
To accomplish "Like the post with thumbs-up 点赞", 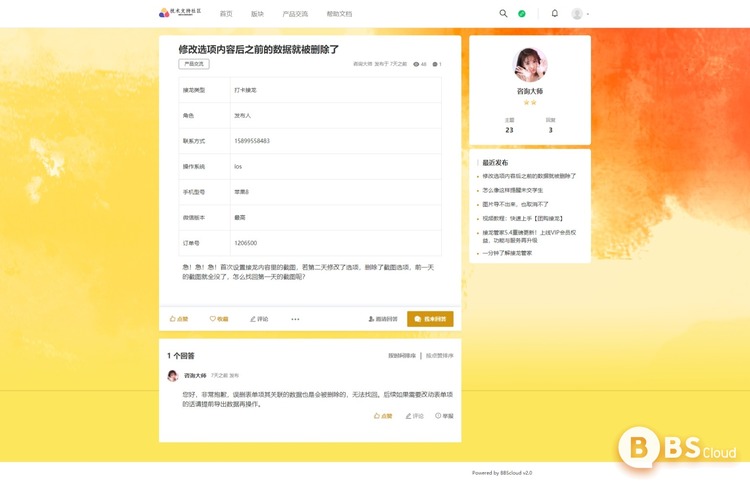I will pos(179,319).
